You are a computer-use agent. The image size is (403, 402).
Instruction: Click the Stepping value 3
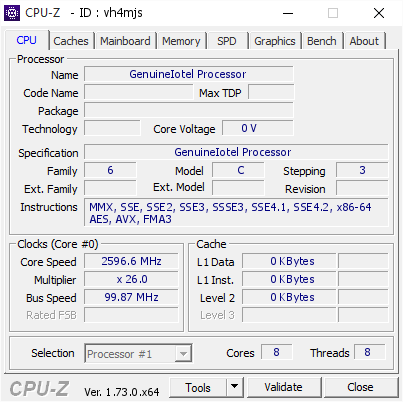pos(362,170)
